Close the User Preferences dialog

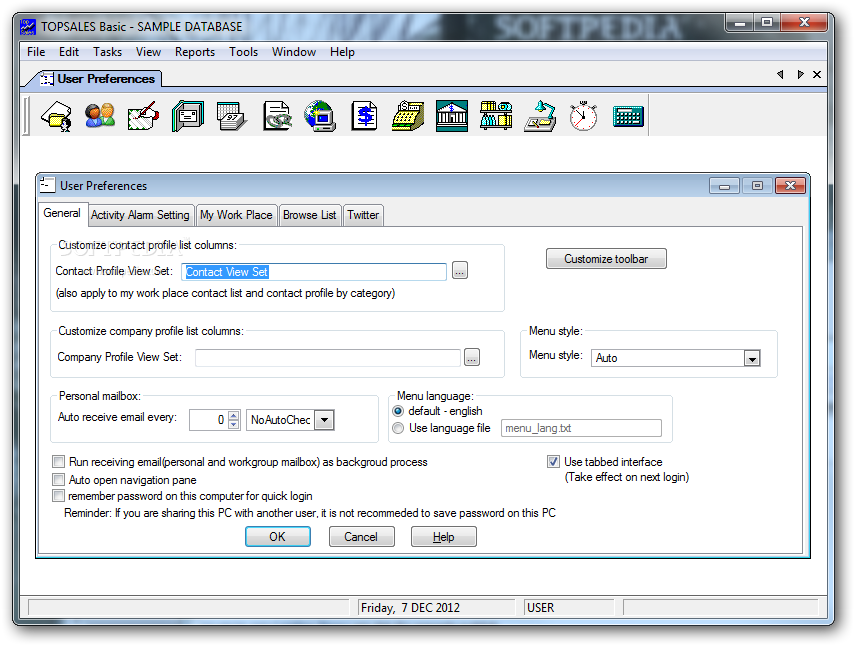pyautogui.click(x=790, y=186)
